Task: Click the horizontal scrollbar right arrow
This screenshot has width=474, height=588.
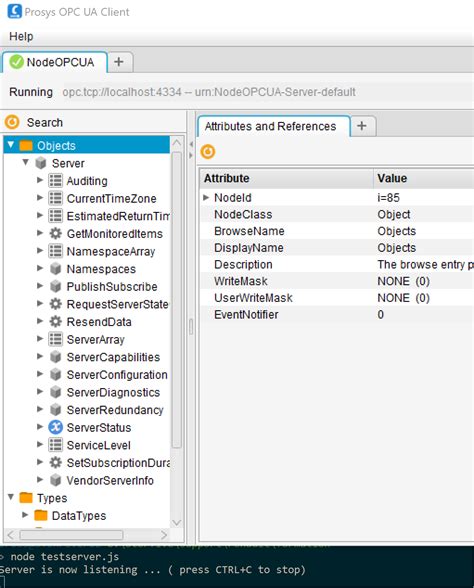Action: [164, 535]
